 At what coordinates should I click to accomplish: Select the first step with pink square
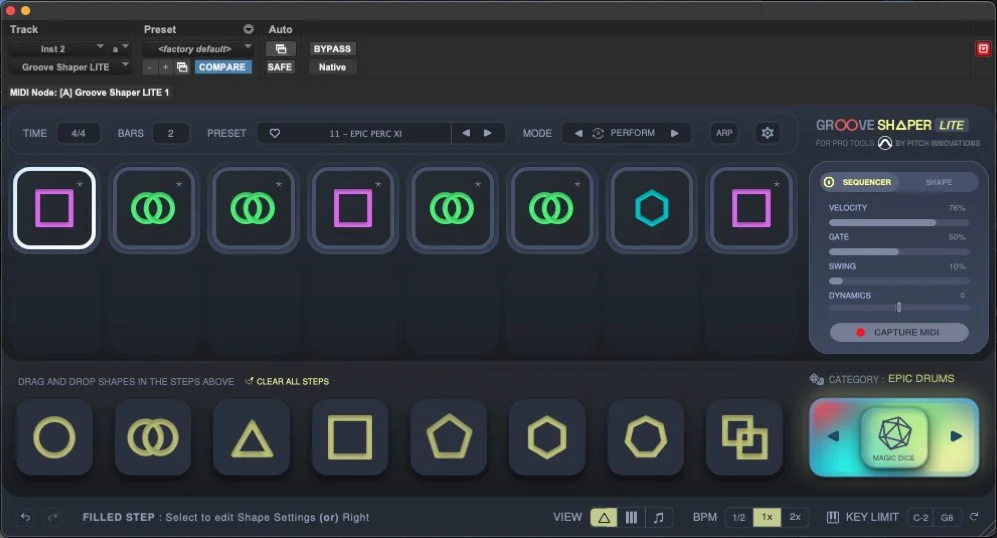pos(54,208)
